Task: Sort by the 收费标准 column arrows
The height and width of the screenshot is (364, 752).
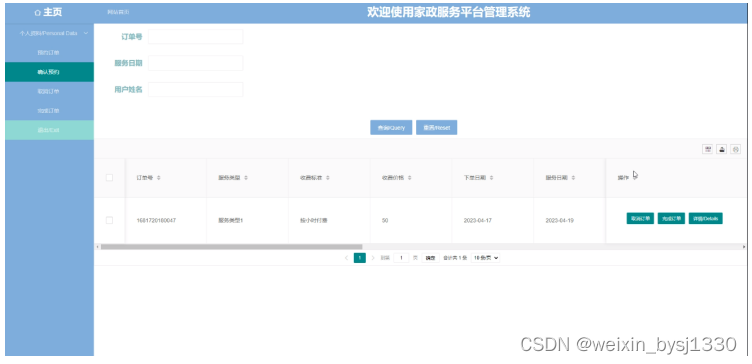Action: click(x=328, y=178)
